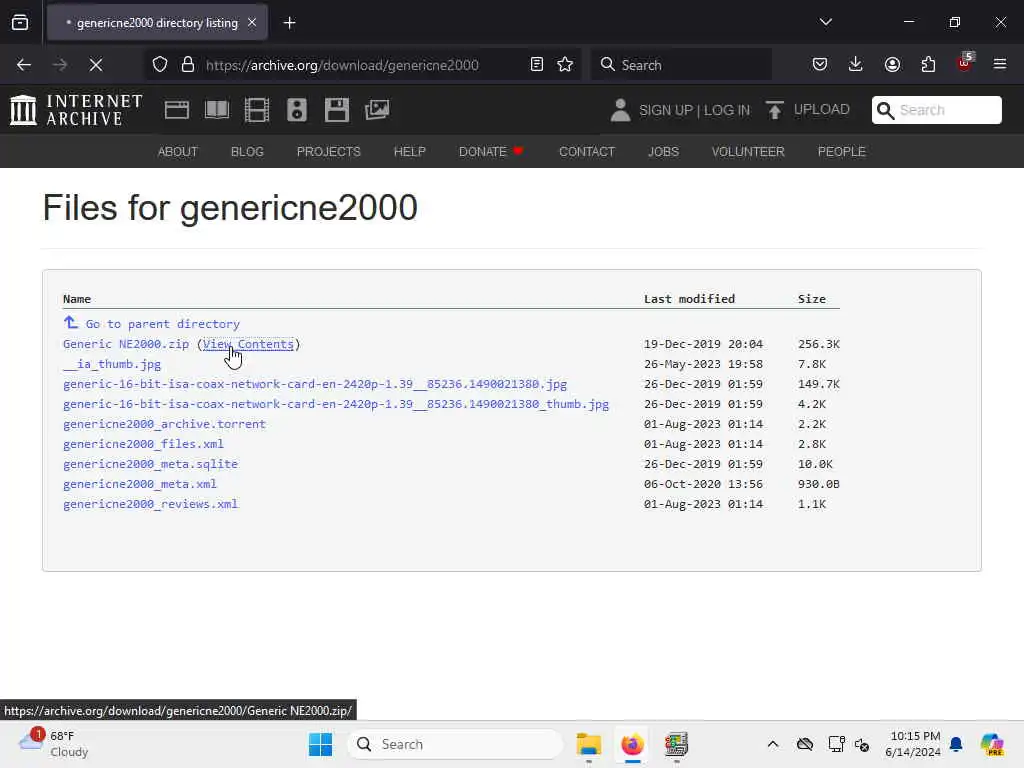Show the downloads panel
The image size is (1024, 768).
click(x=856, y=65)
